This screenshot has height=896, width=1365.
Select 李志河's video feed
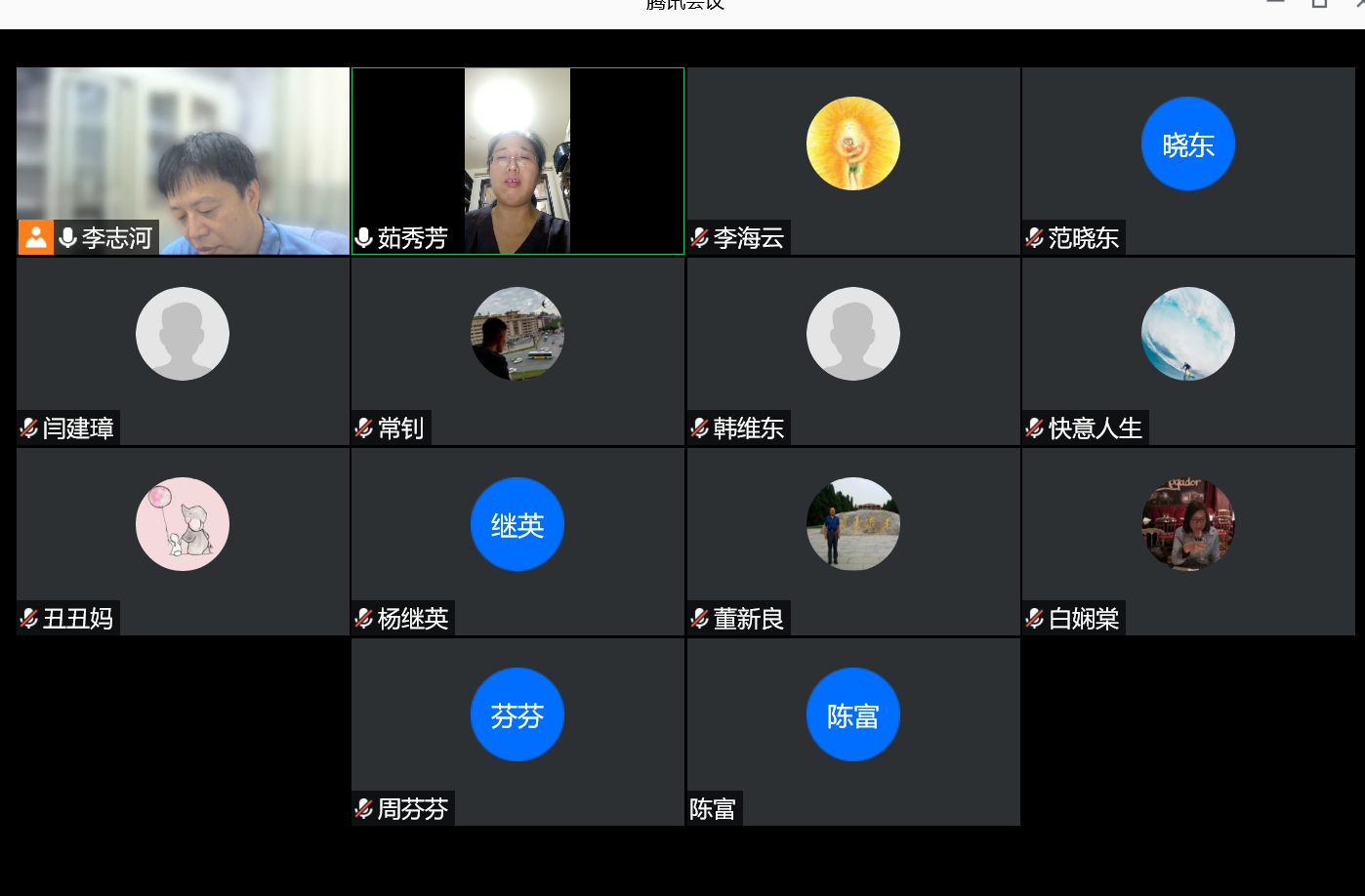(x=183, y=146)
